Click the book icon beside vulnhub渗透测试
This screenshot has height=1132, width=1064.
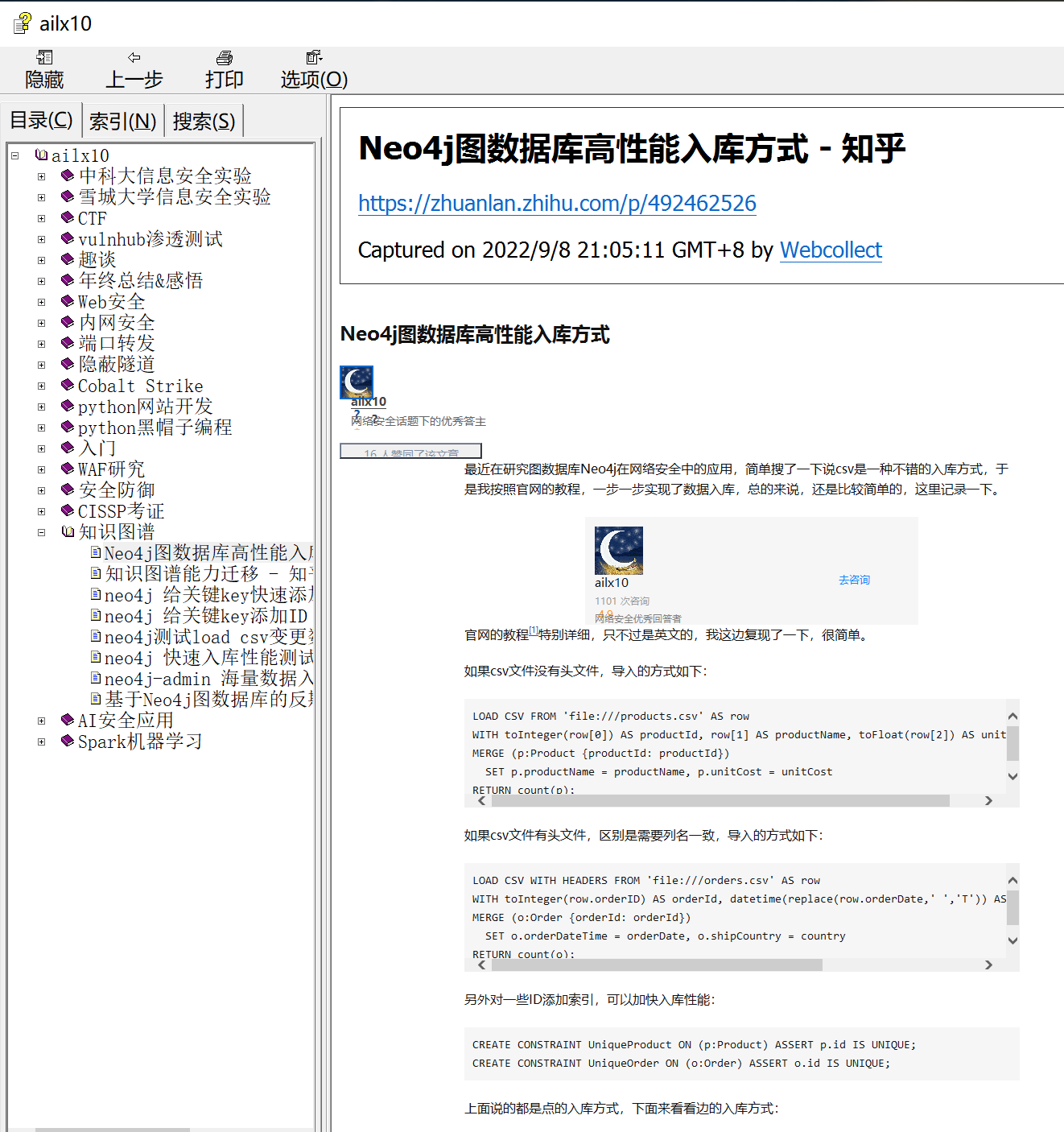[68, 238]
